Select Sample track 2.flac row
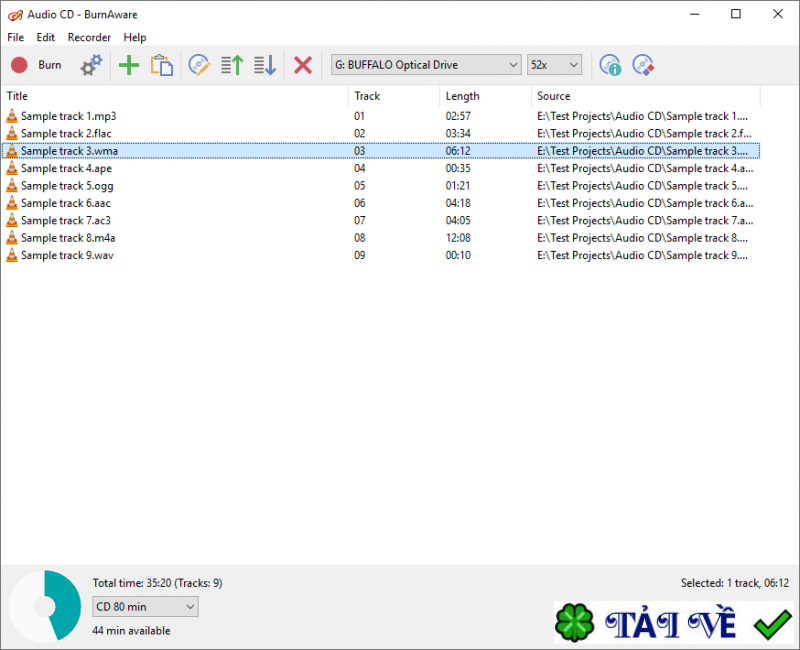The width and height of the screenshot is (800, 650). pyautogui.click(x=381, y=133)
